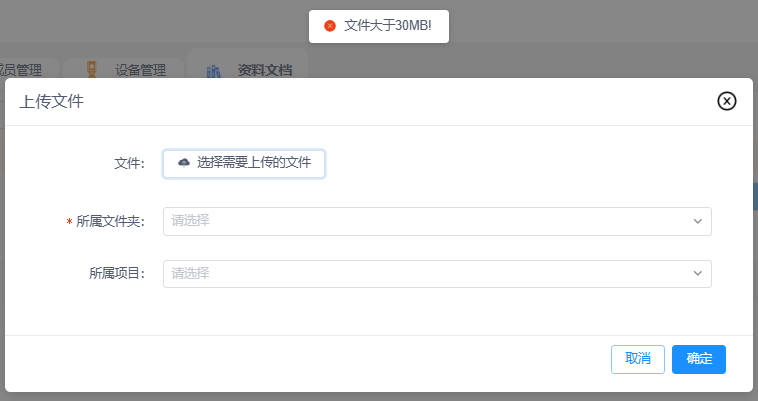Click the 设备管理 tab icon
The image size is (758, 401).
pyautogui.click(x=92, y=70)
